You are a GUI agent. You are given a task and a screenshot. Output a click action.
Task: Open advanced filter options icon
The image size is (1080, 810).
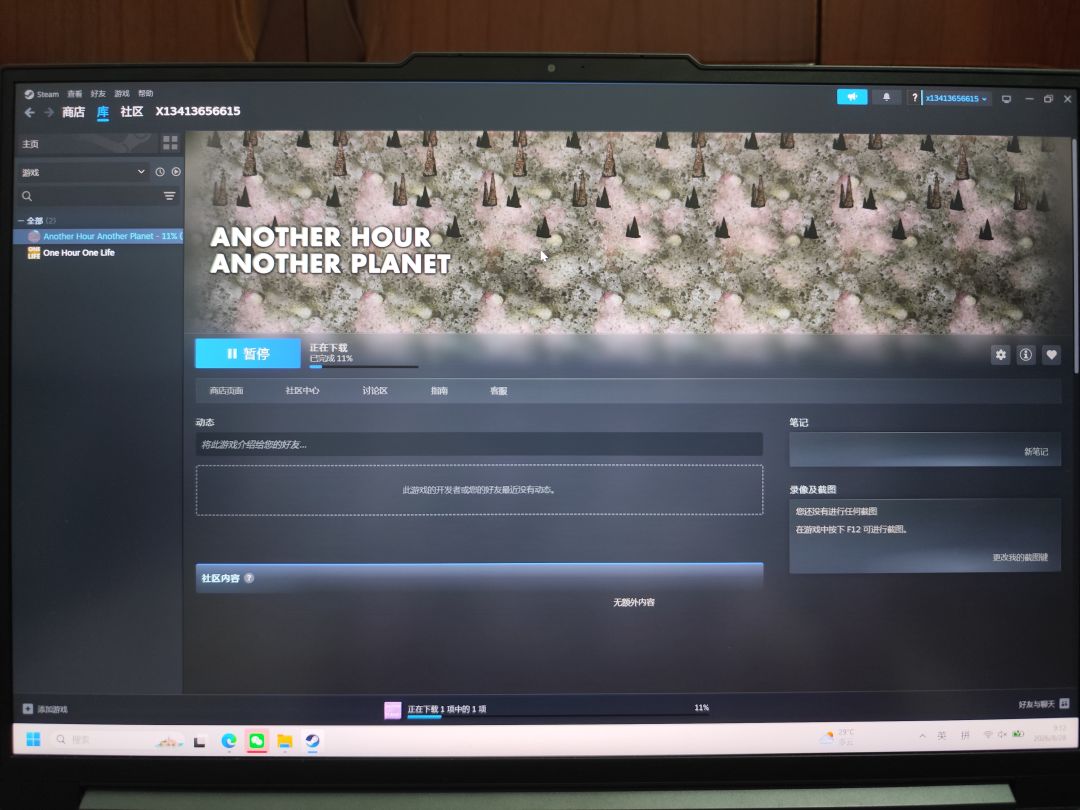169,196
